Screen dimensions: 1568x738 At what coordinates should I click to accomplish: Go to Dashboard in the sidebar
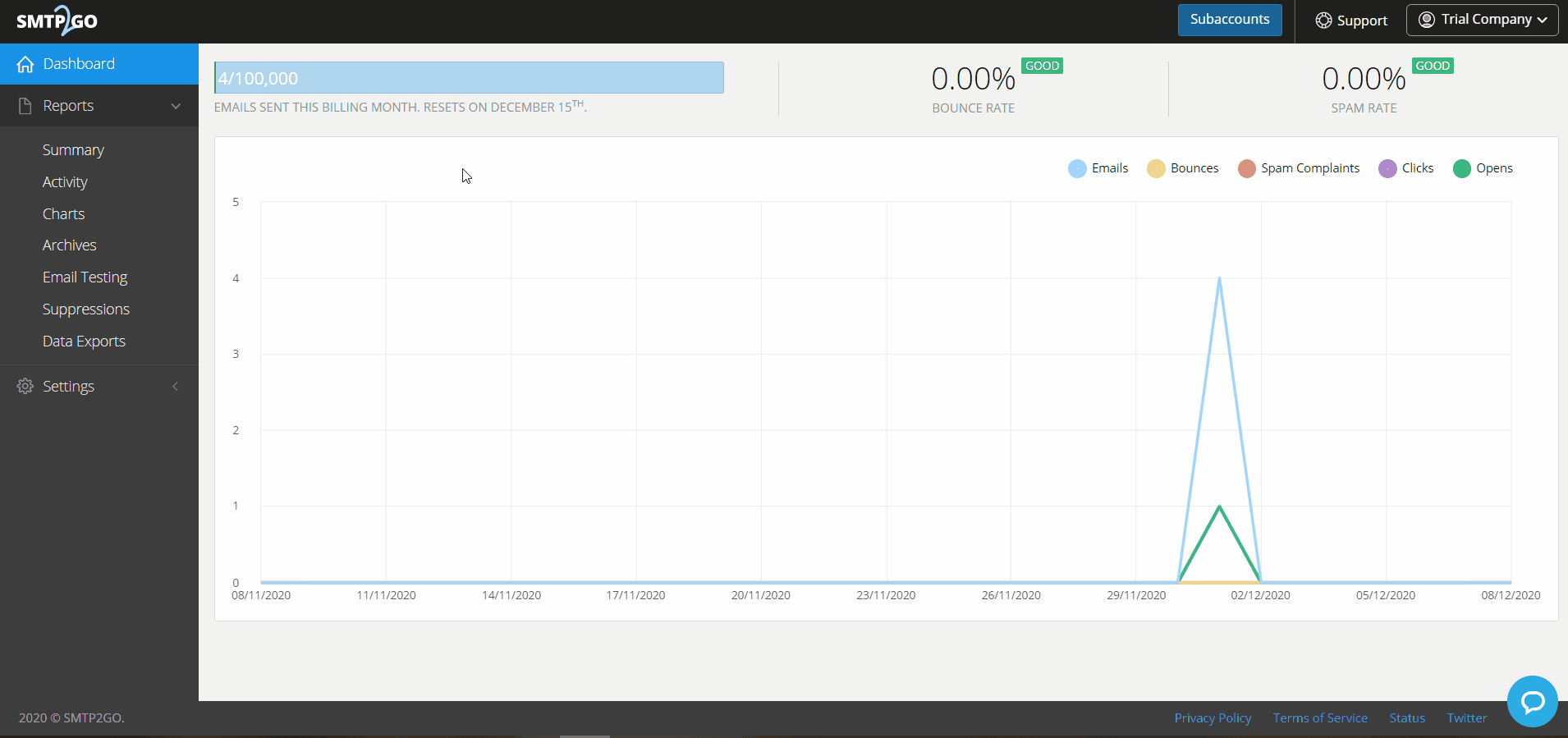click(x=99, y=64)
